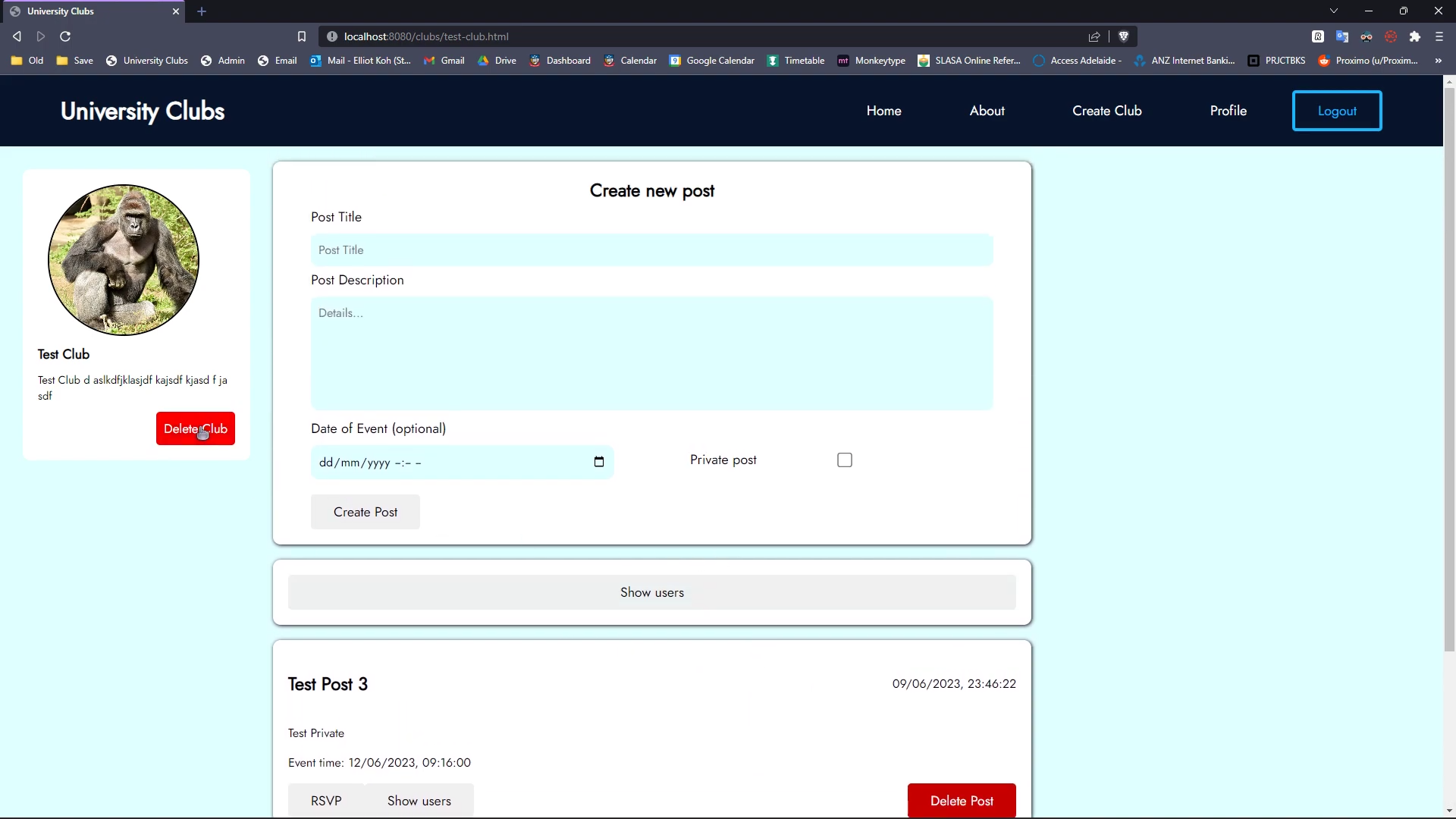This screenshot has width=1456, height=819.
Task: Focus the Post Title field
Action: point(651,250)
